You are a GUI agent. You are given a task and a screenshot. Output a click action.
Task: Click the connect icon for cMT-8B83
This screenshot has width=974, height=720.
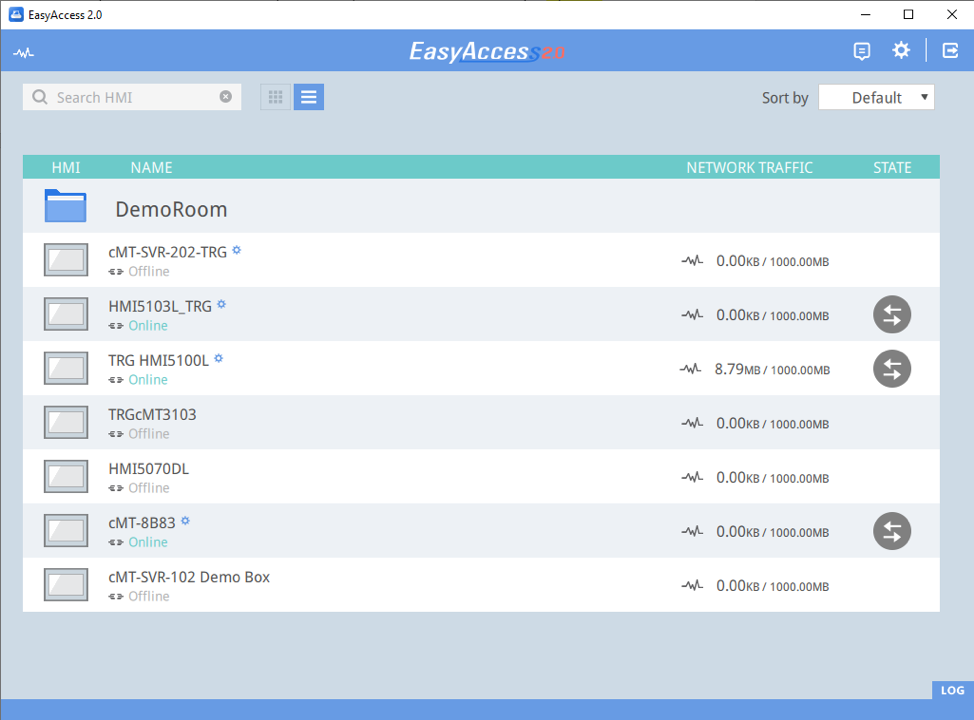[x=891, y=531]
